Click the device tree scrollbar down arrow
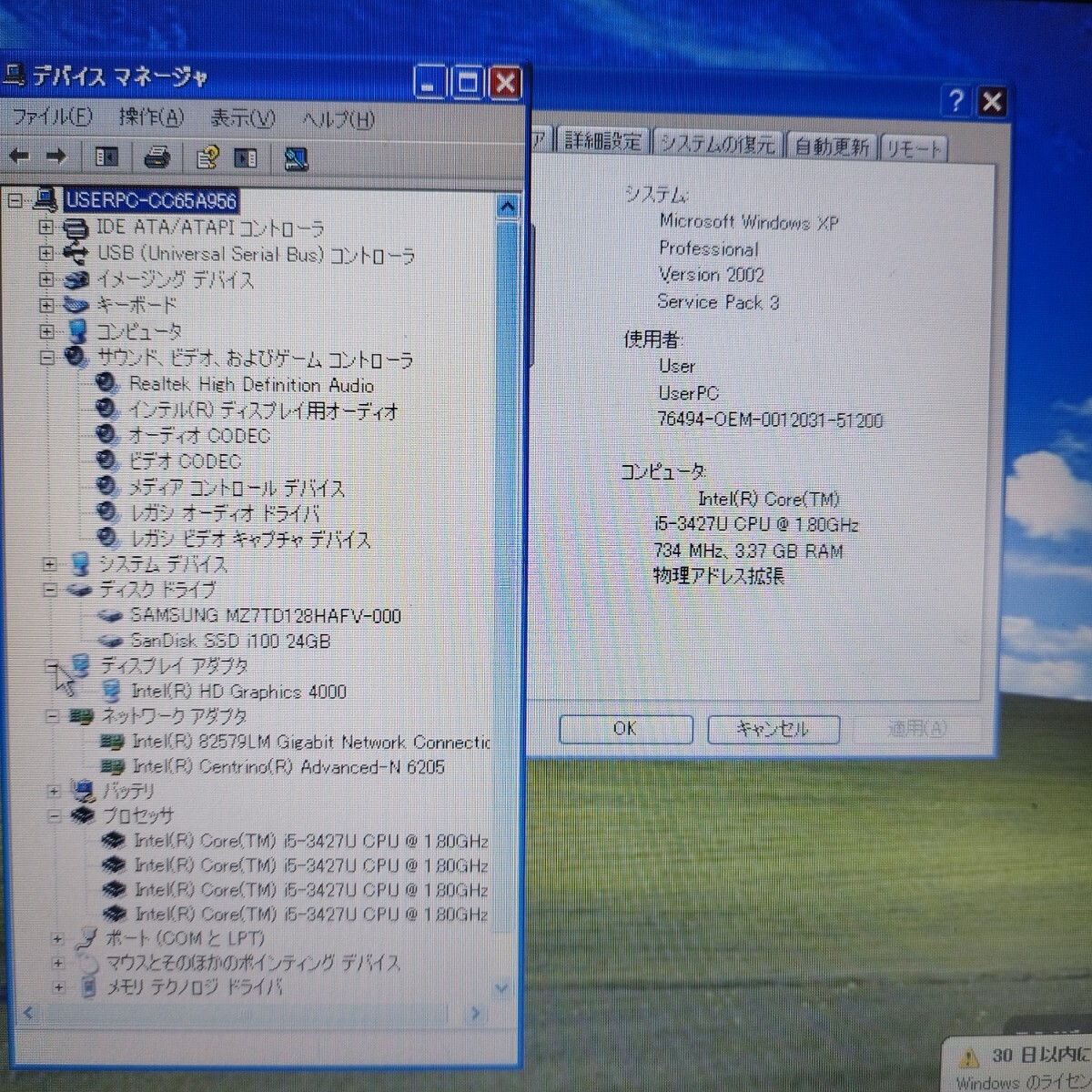The width and height of the screenshot is (1092, 1092). (501, 988)
